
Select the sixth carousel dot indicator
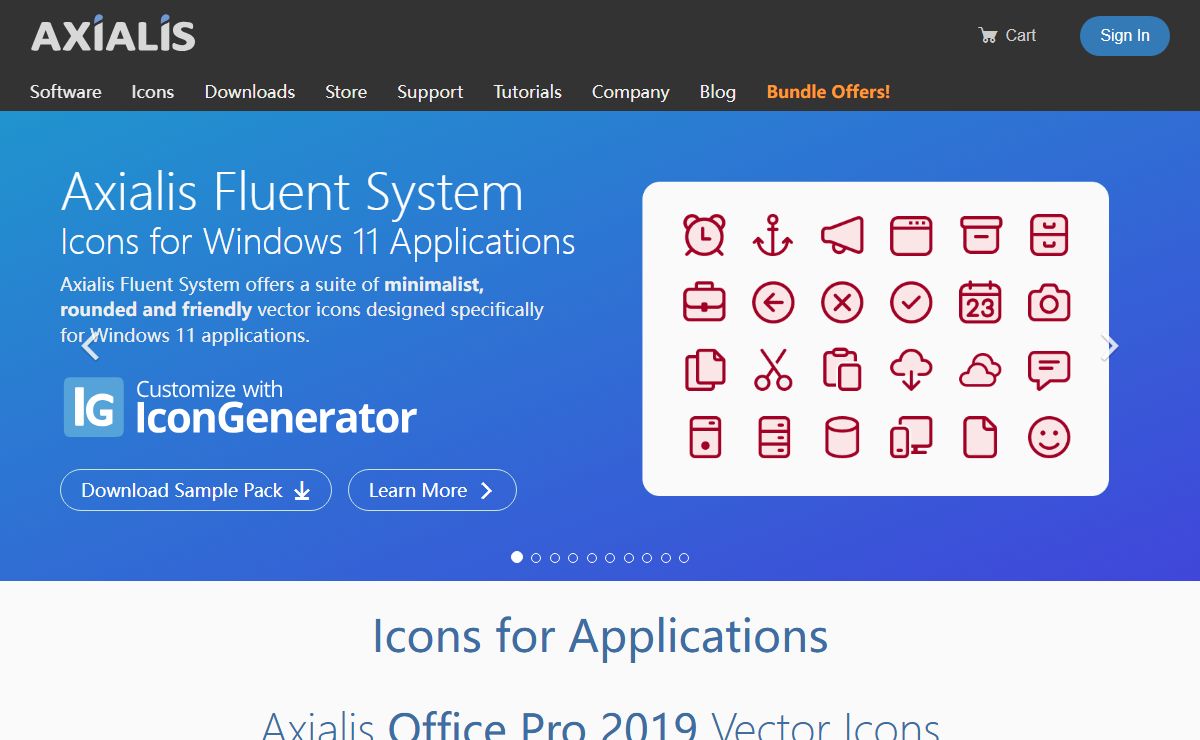pyautogui.click(x=610, y=558)
